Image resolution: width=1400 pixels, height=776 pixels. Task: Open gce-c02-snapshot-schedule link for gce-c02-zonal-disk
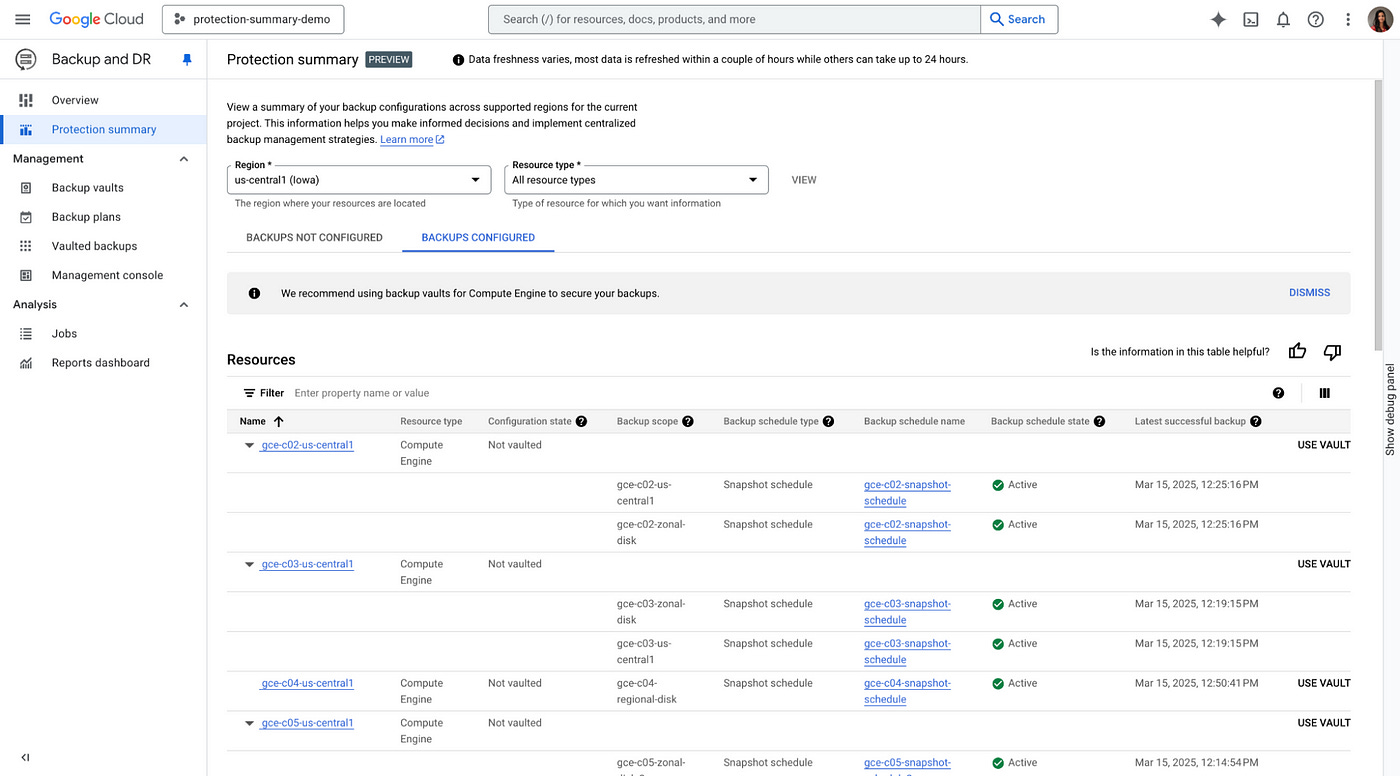tap(907, 532)
